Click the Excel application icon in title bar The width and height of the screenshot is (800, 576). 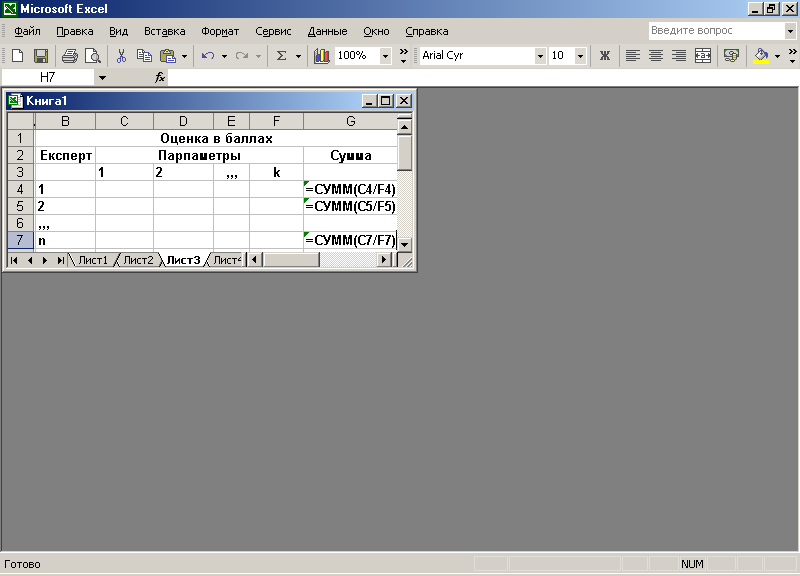coord(10,9)
